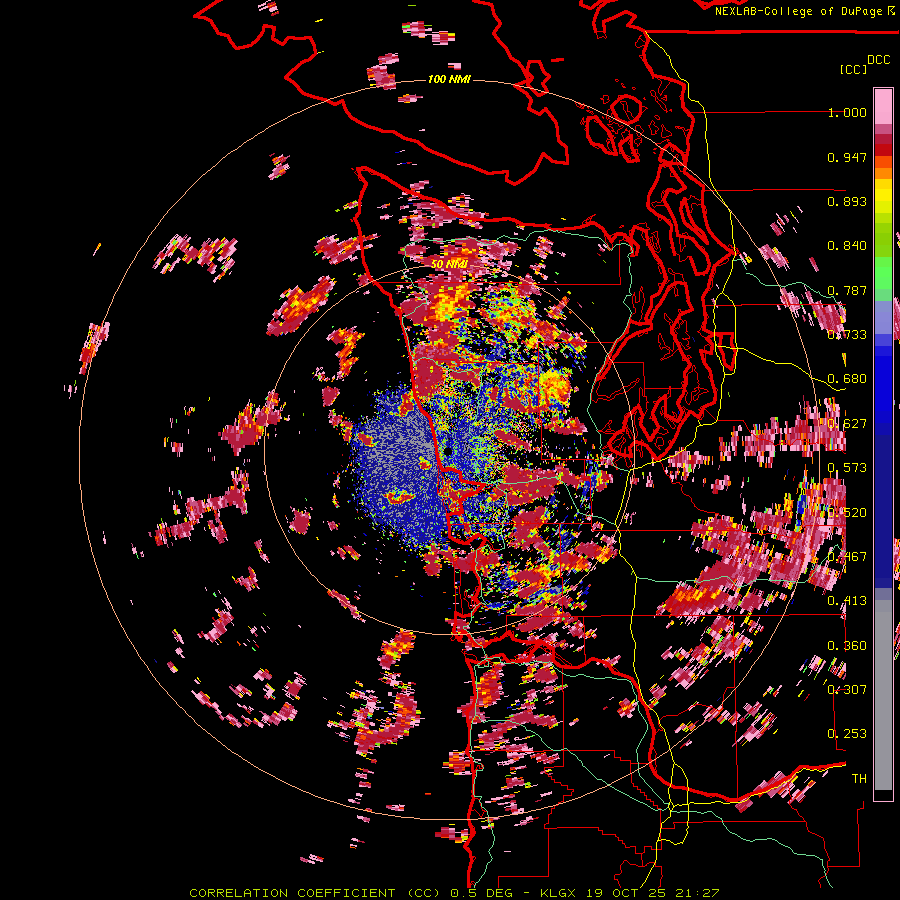
Task: Select the 0.947 scale value
Action: click(847, 157)
